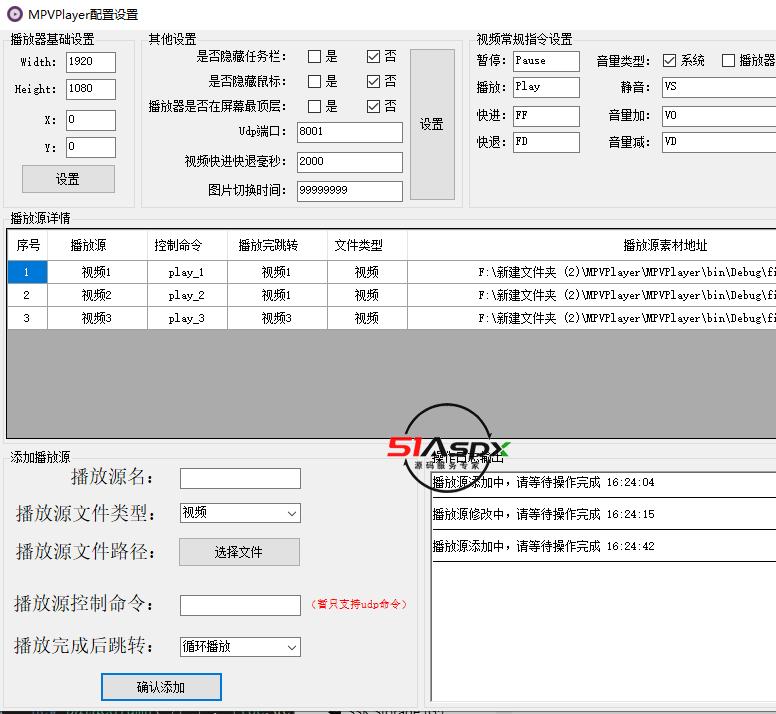Click the X position input field
This screenshot has width=776, height=714.
coord(91,120)
